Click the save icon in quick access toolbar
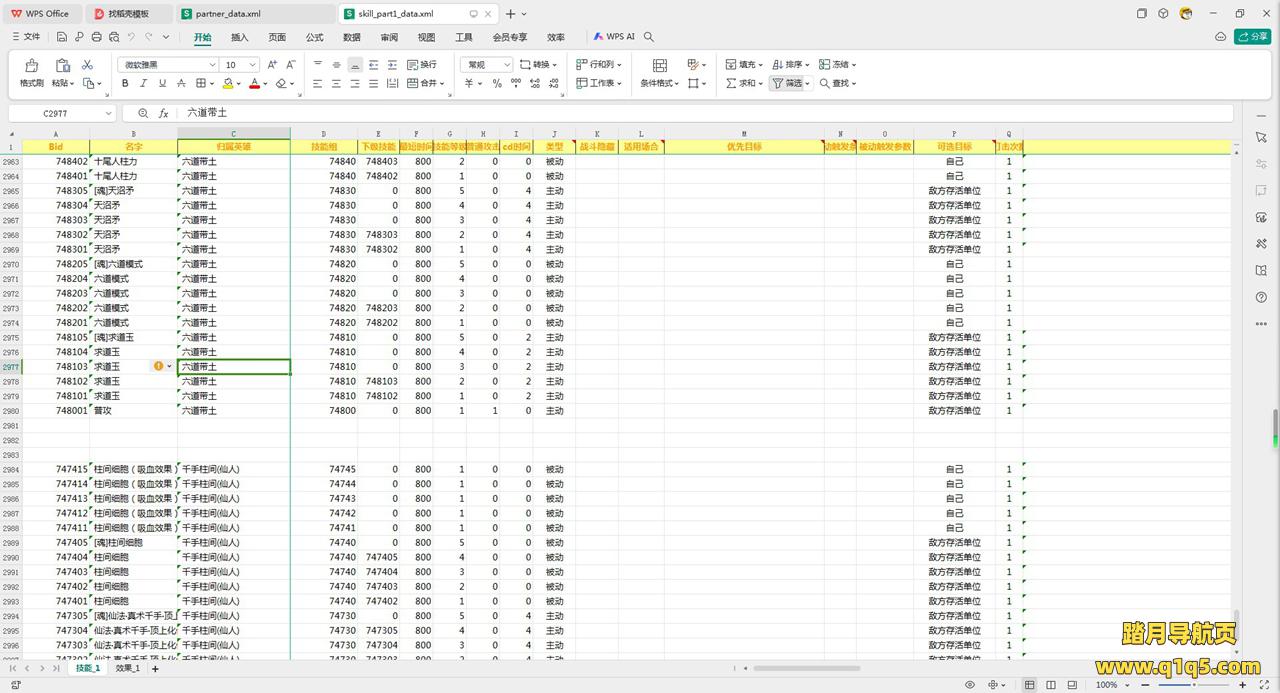 tap(62, 37)
